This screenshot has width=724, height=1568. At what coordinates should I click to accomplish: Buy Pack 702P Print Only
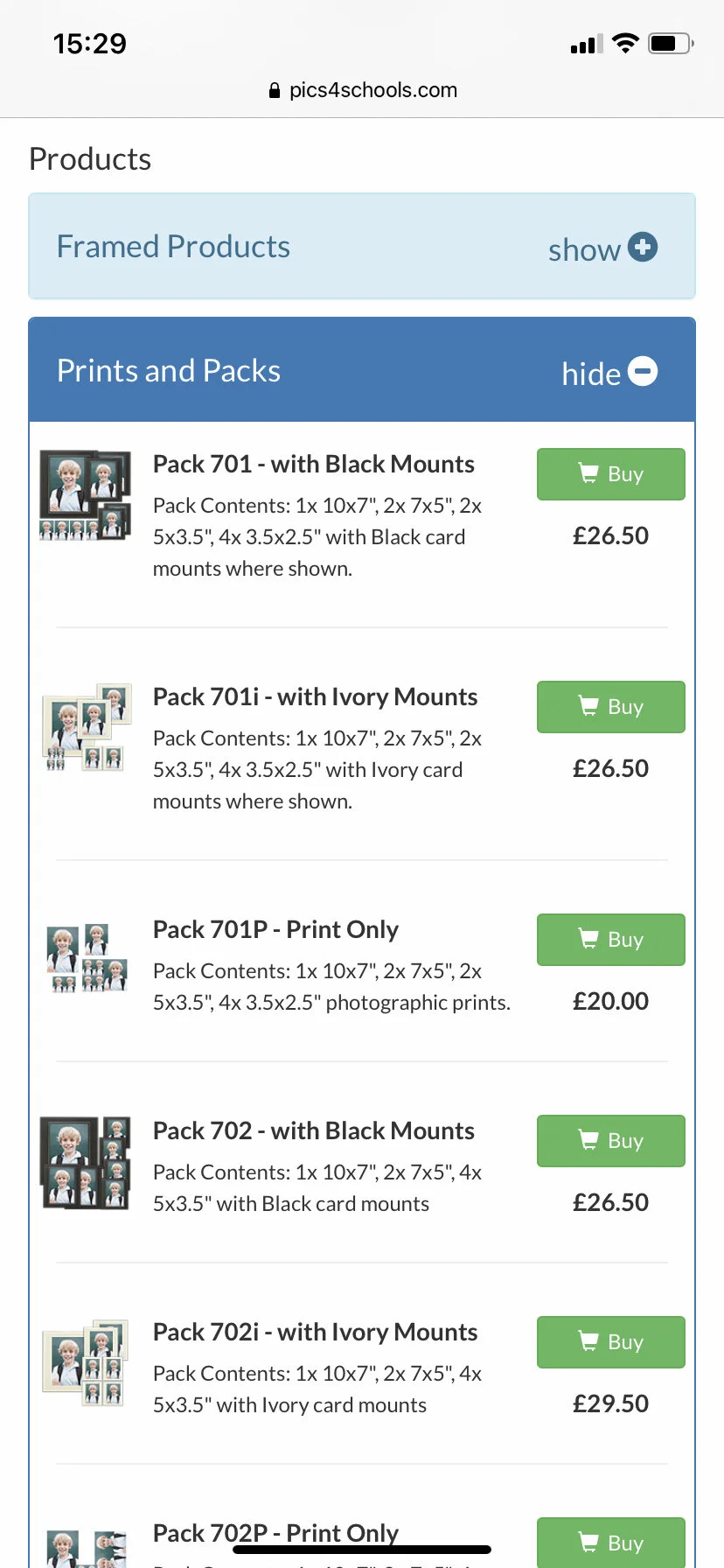(x=610, y=1543)
